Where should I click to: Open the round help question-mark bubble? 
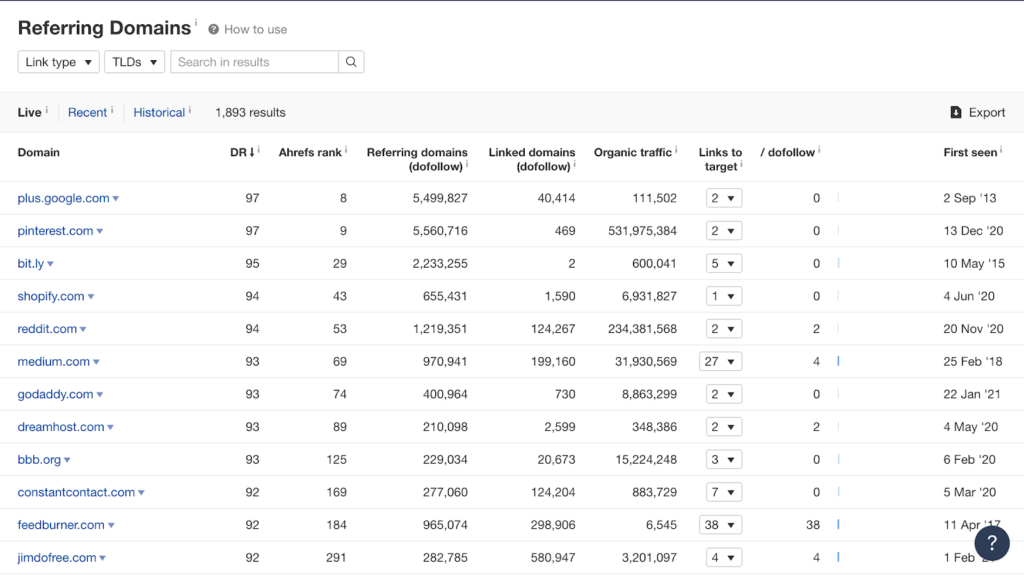[991, 542]
